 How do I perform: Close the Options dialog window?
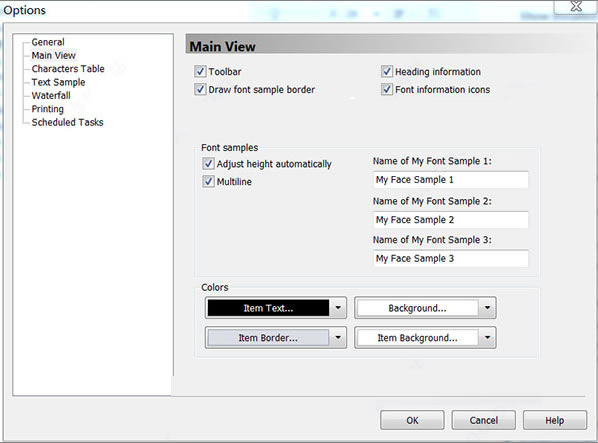coord(576,6)
